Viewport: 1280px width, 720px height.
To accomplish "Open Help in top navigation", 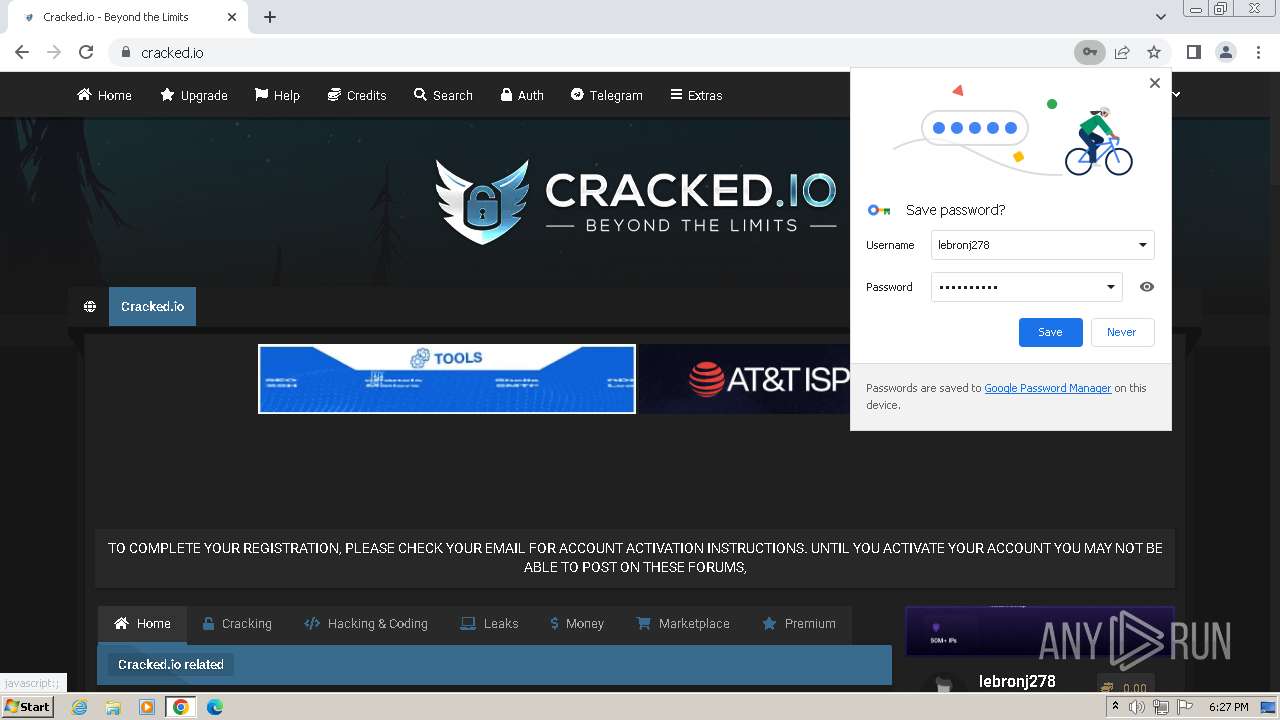I will [x=277, y=95].
